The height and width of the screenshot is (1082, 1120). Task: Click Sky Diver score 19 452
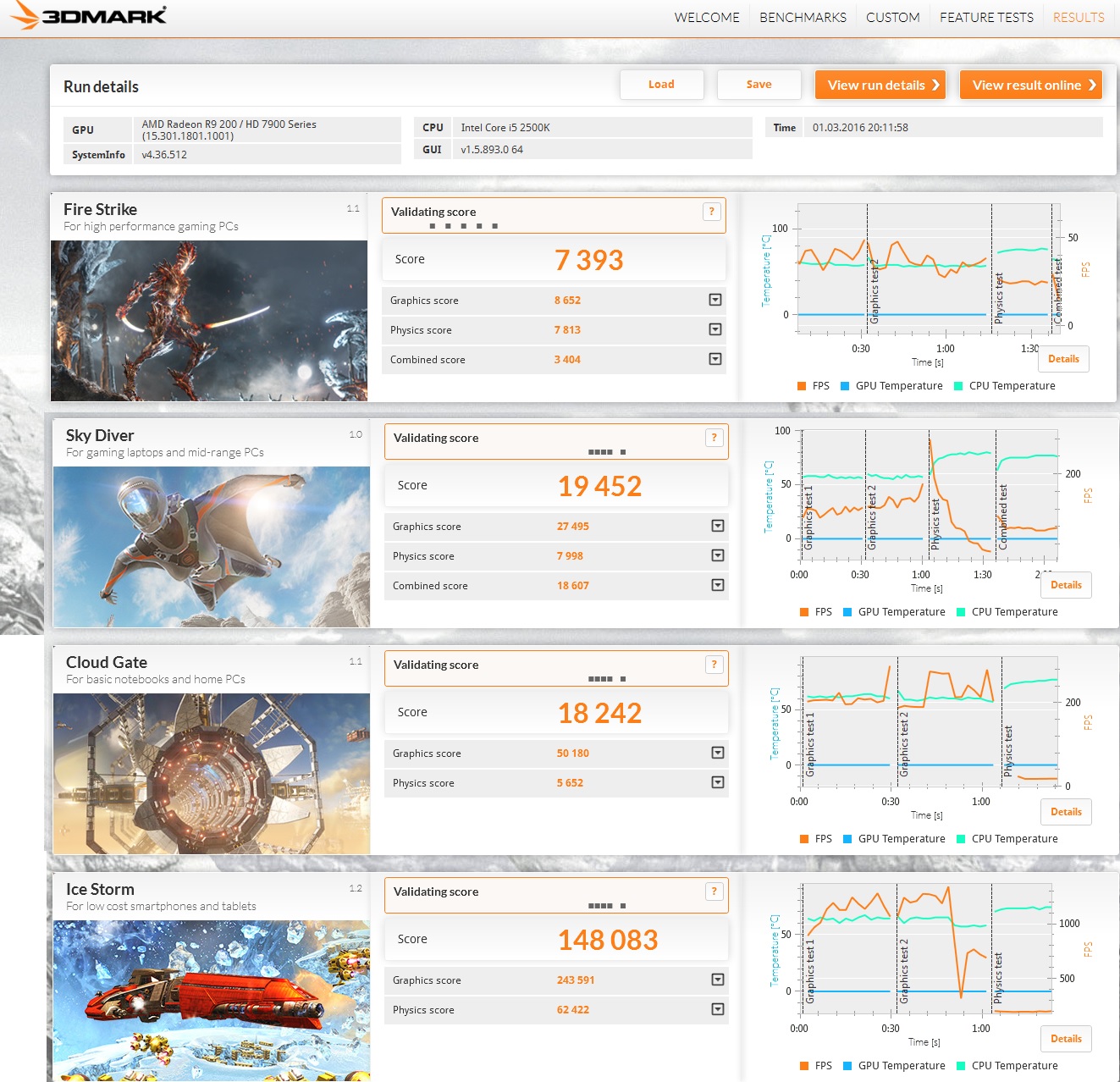[599, 486]
